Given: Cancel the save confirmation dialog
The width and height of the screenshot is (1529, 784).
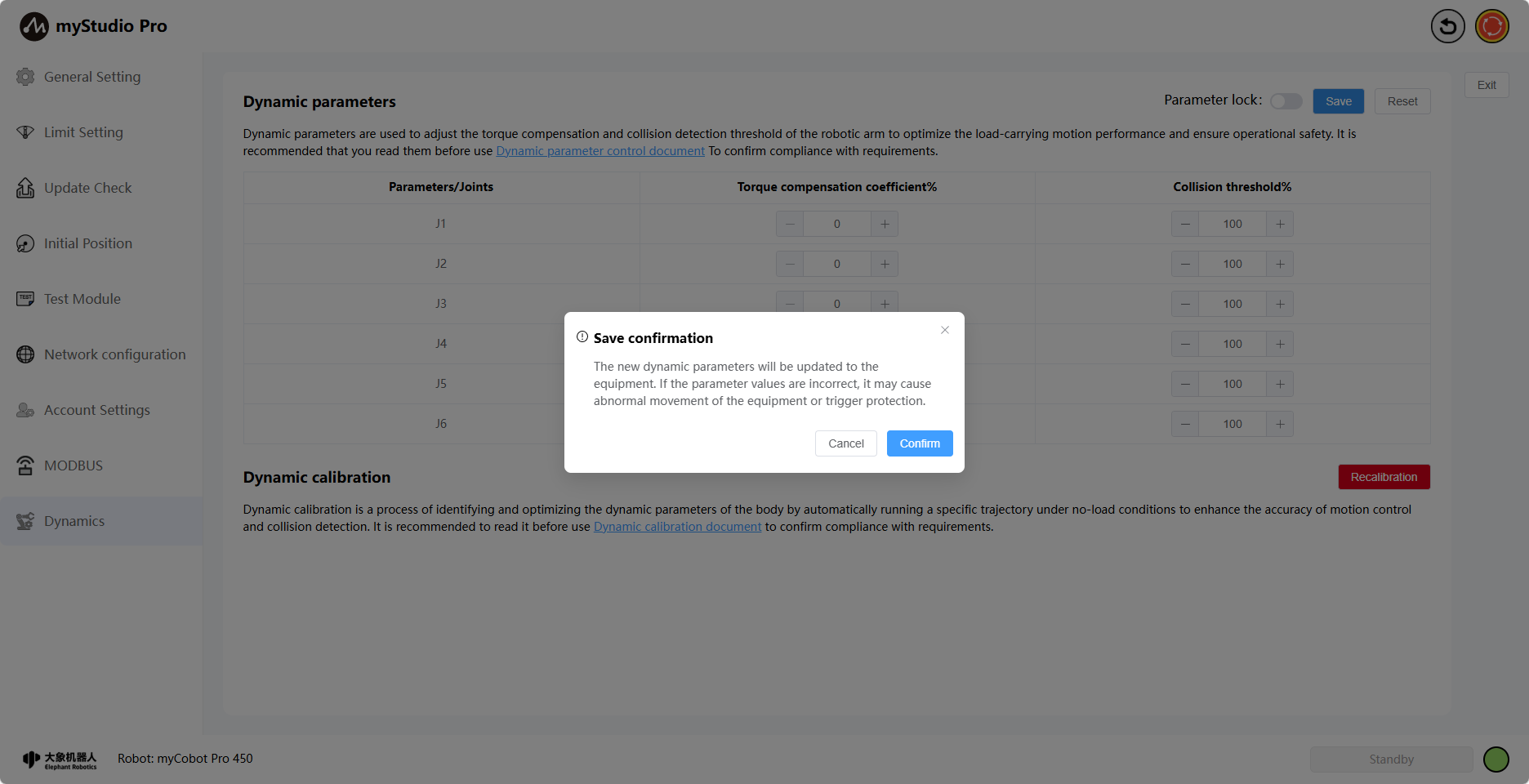Looking at the screenshot, I should tap(845, 443).
